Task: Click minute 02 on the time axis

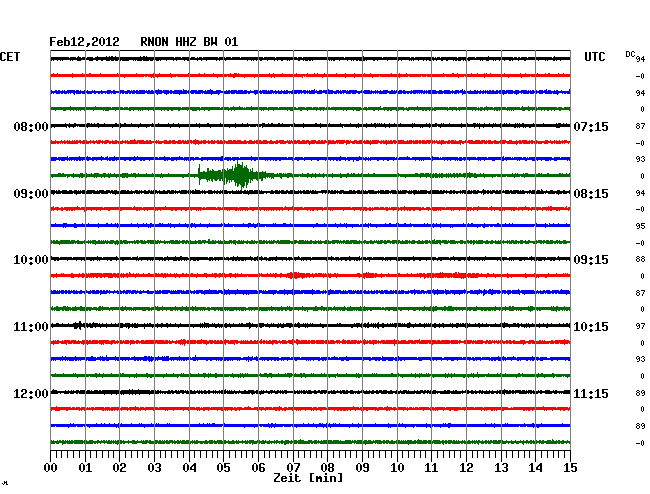Action: tap(119, 468)
